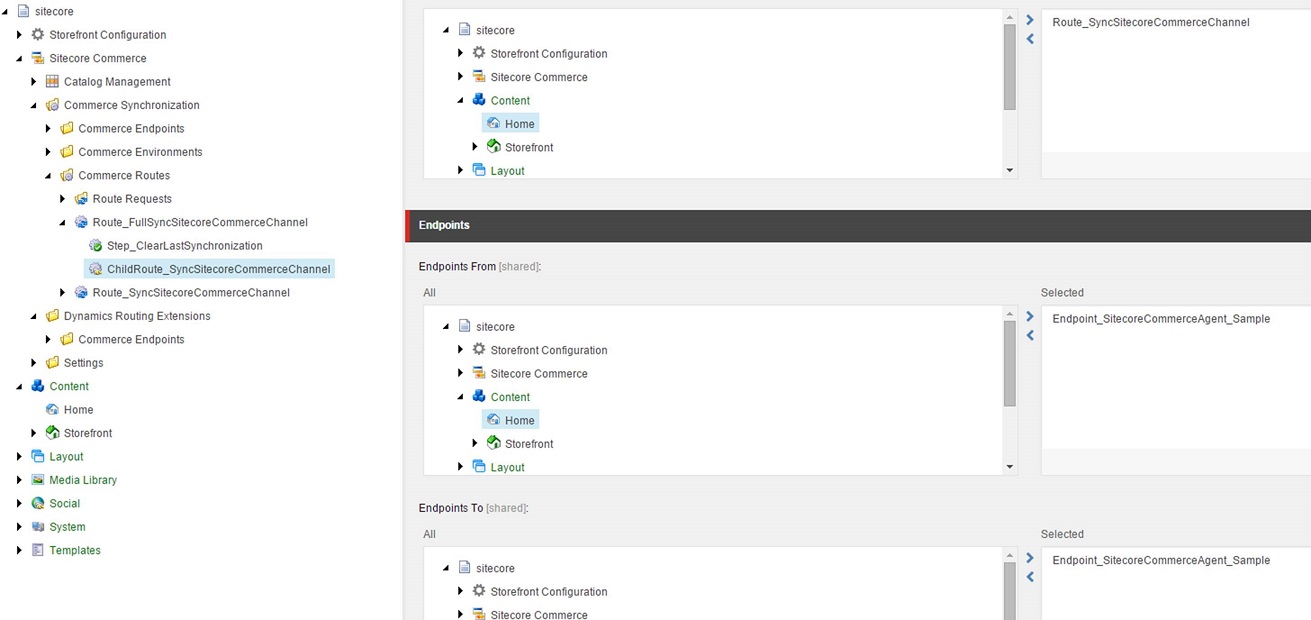Select Layout in Endpoints From tree
Screen dimensions: 1311x620
pyautogui.click(x=507, y=467)
